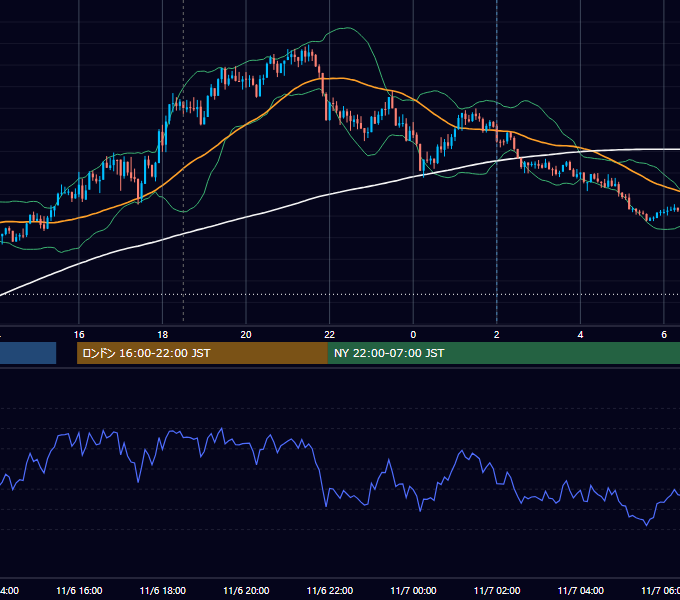Click the 11/7 04:00 date label
The height and width of the screenshot is (600, 680).
pos(581,591)
